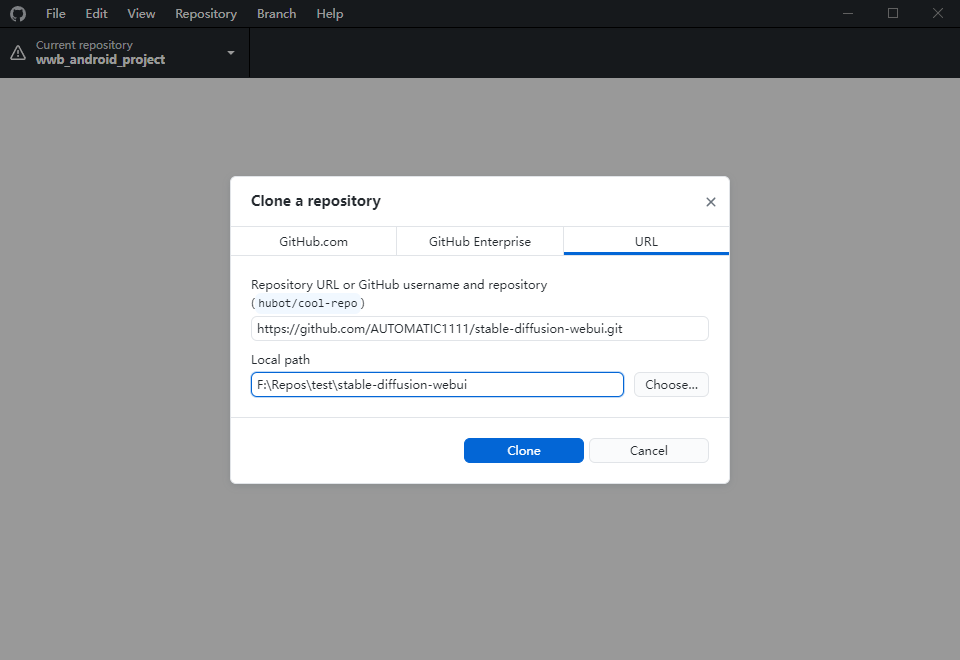960x660 pixels.
Task: Click the GitHub Octocat logo icon
Action: (x=15, y=13)
